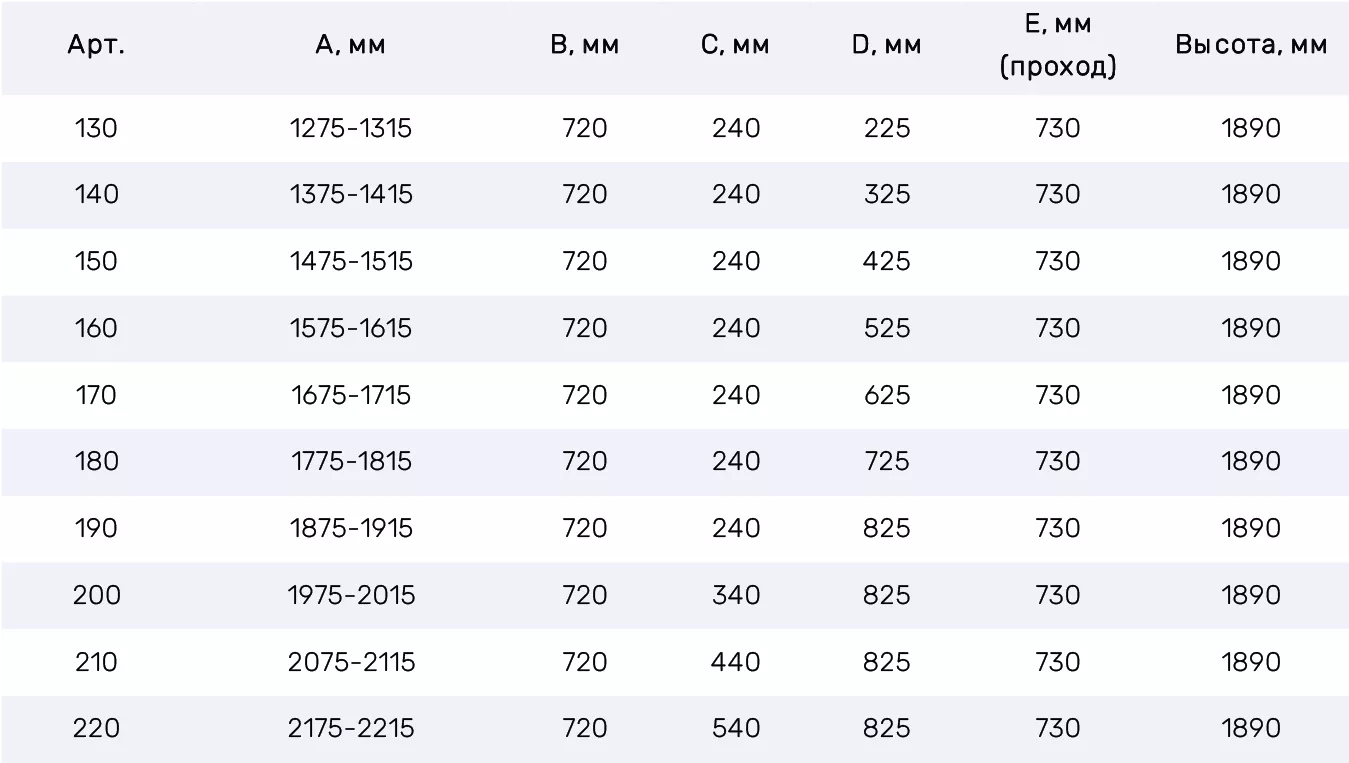This screenshot has height=763, width=1349.
Task: Click the 1375-1415 range cell
Action: click(x=351, y=194)
